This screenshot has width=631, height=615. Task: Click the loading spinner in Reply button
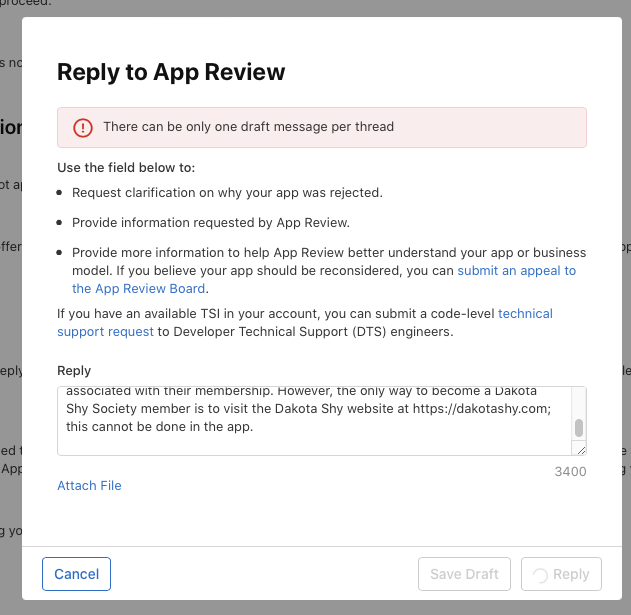(540, 575)
